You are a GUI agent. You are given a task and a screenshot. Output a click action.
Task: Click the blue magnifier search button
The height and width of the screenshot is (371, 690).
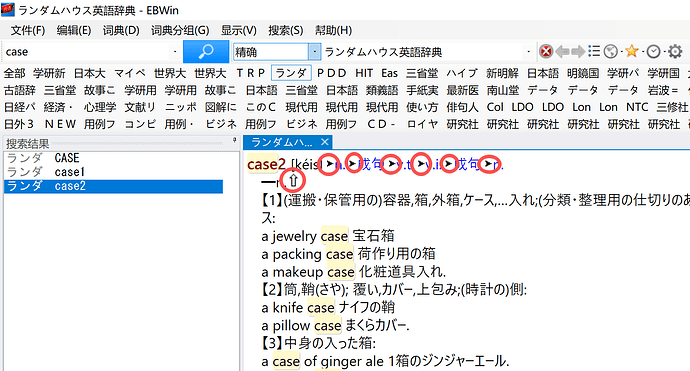point(206,51)
